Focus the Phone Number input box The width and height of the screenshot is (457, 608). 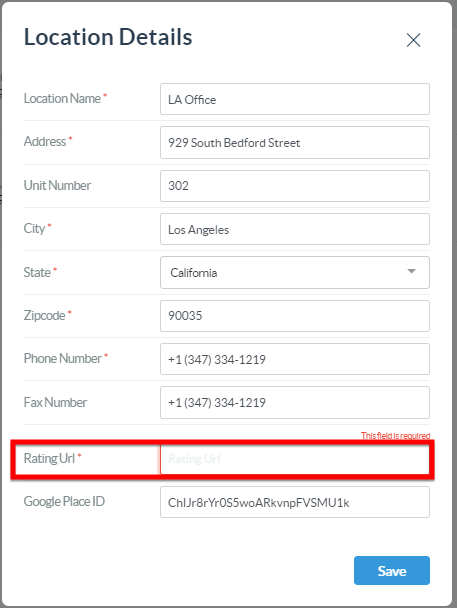click(295, 359)
